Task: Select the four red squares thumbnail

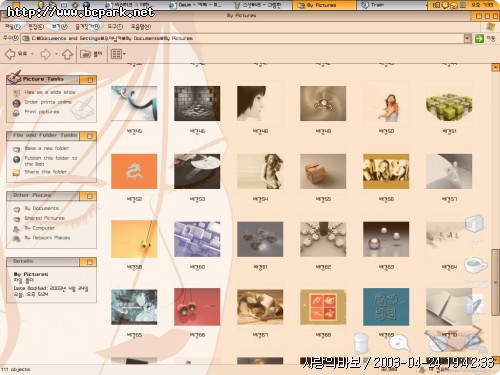Action: pos(323,307)
